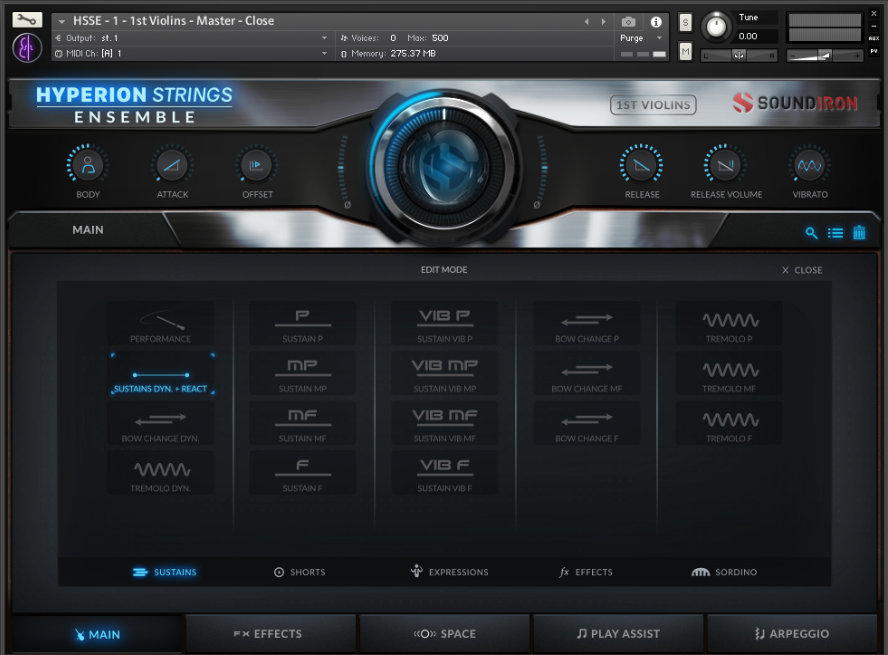Open the MIDI channel dropdown
This screenshot has width=888, height=655.
tap(324, 53)
